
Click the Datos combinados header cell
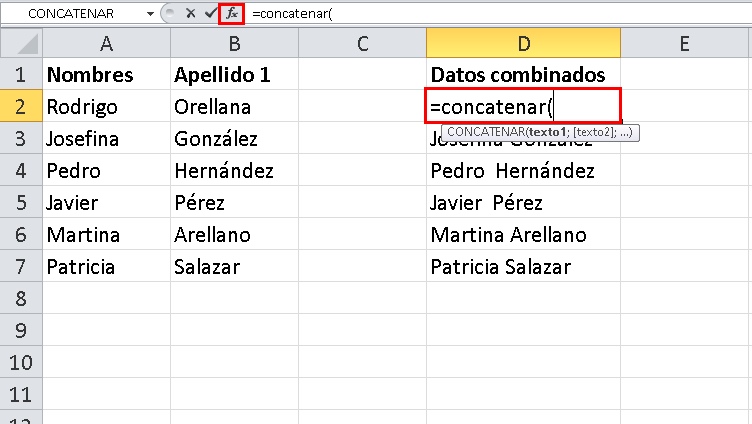[x=523, y=75]
